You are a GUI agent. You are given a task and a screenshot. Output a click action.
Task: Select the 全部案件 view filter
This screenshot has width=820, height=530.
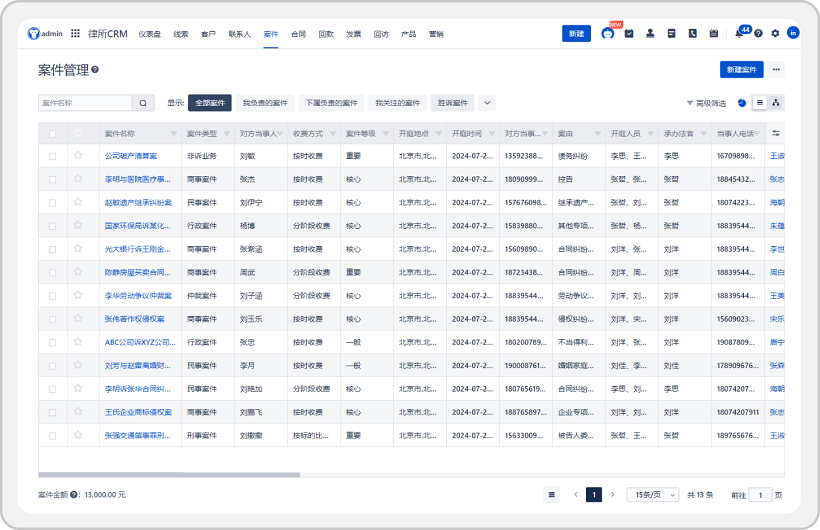click(x=210, y=103)
